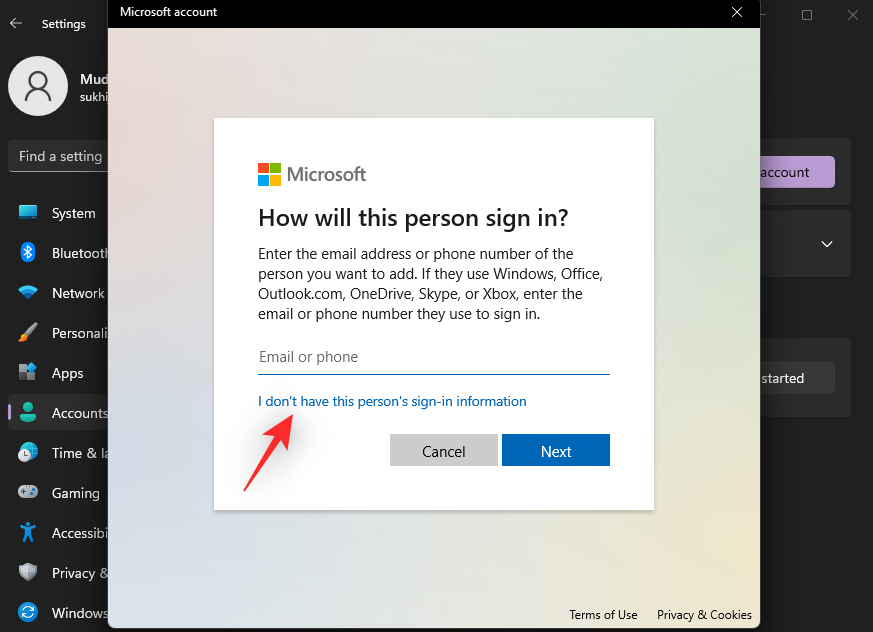Select Network label in Settings sidebar

[x=78, y=293]
